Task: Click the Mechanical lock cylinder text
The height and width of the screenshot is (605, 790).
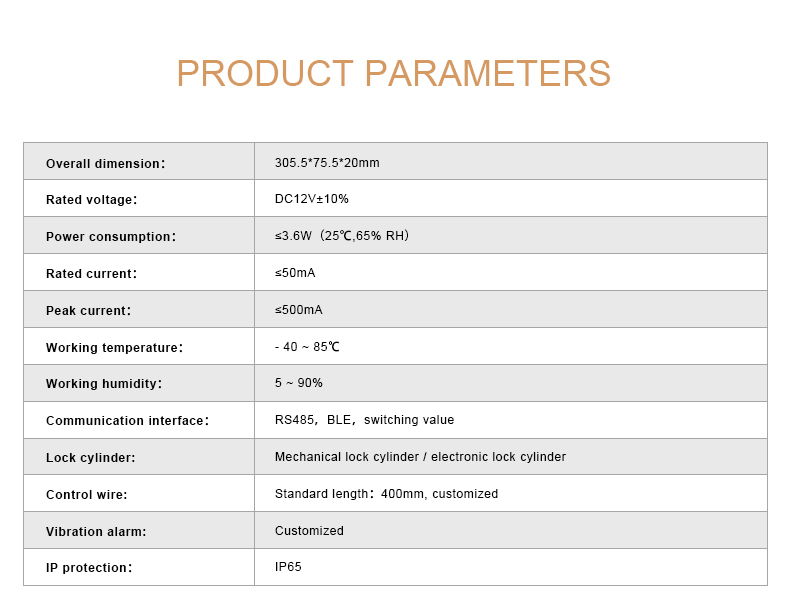Action: [x=346, y=457]
